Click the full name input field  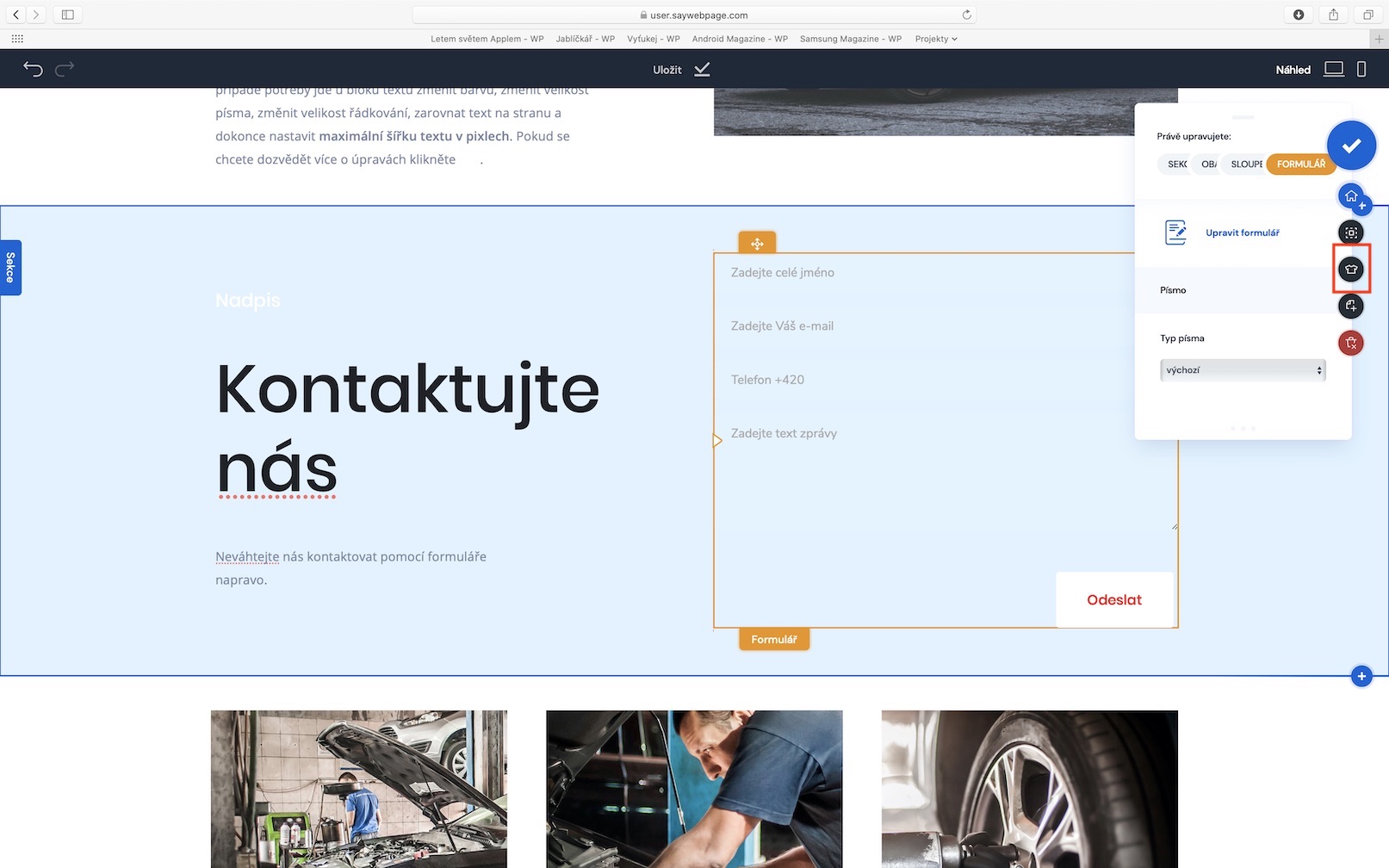946,273
